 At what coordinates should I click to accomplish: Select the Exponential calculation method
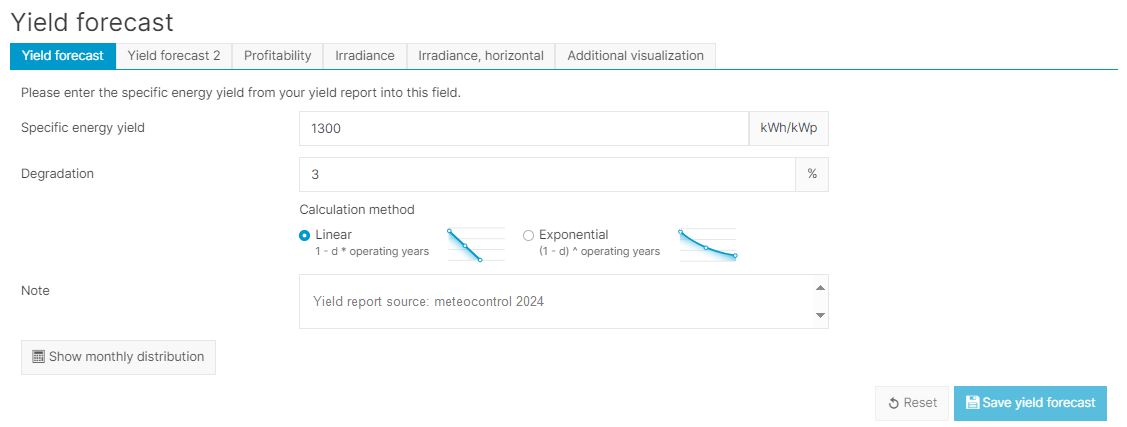(528, 235)
